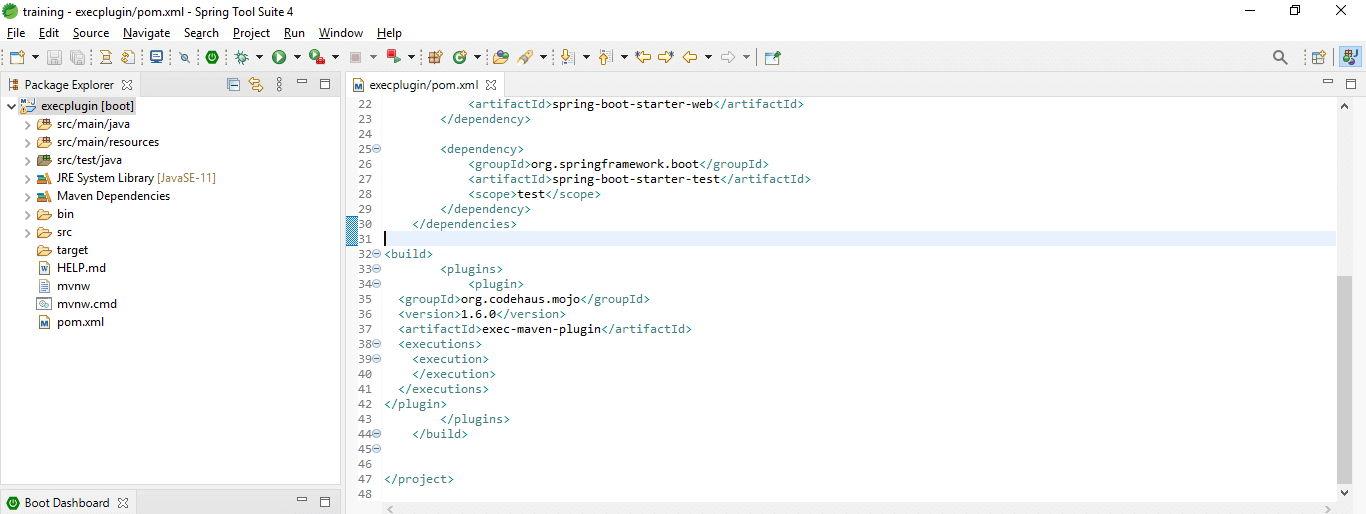
Task: Click the Search flashlight icon
Action: [x=525, y=58]
